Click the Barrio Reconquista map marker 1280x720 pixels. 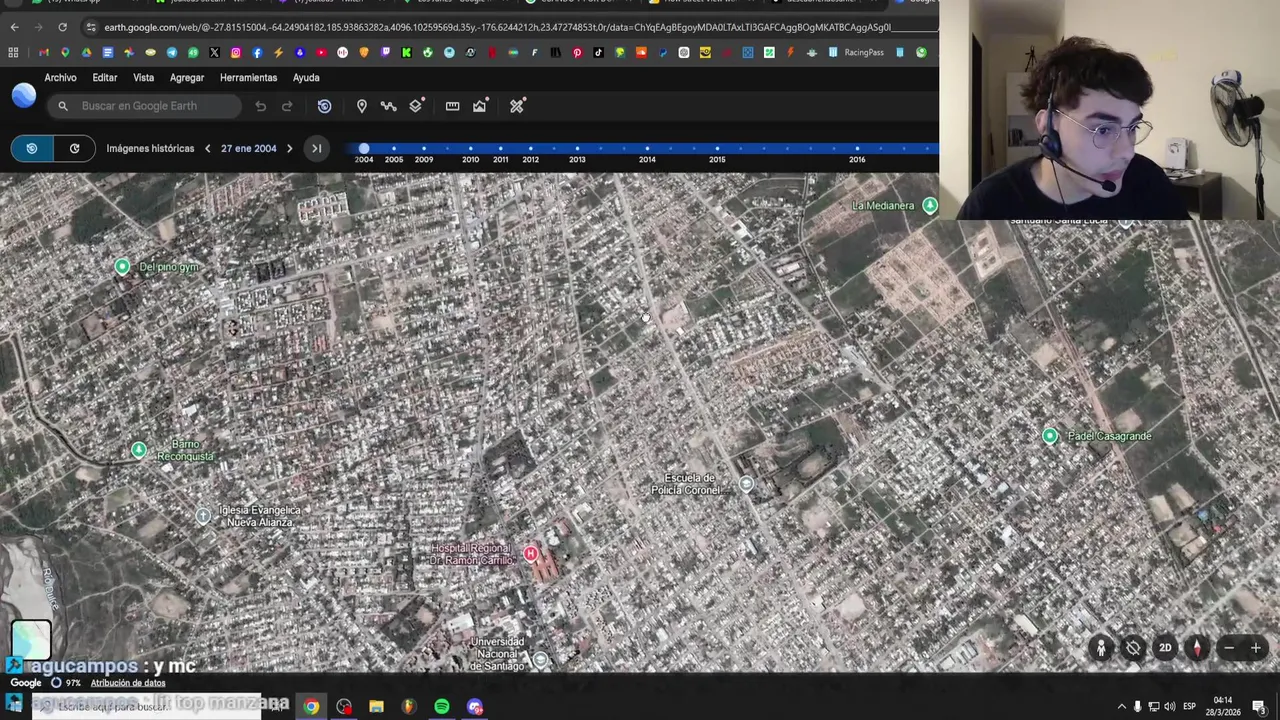click(139, 451)
